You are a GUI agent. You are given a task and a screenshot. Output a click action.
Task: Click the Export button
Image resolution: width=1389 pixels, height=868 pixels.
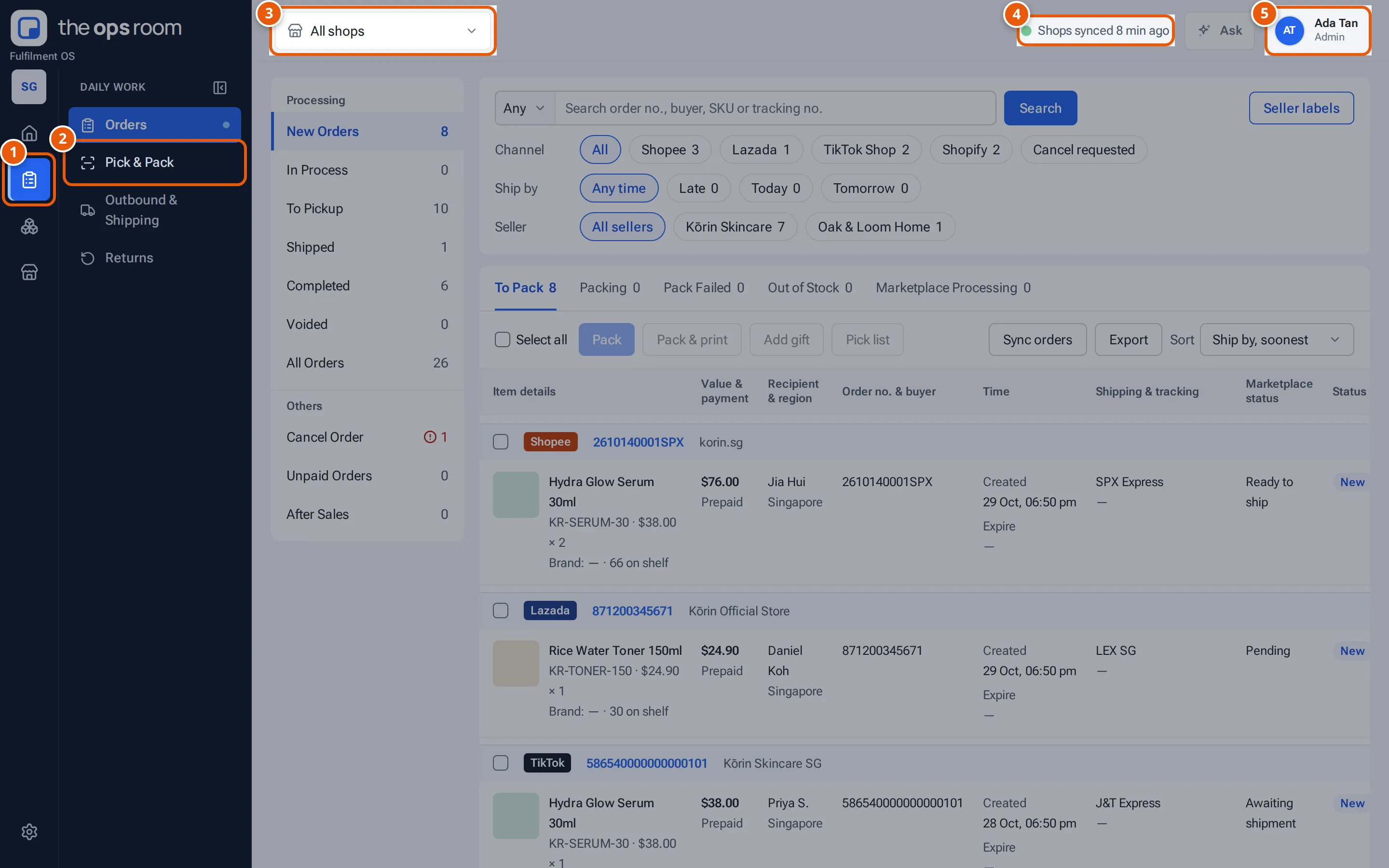tap(1128, 339)
